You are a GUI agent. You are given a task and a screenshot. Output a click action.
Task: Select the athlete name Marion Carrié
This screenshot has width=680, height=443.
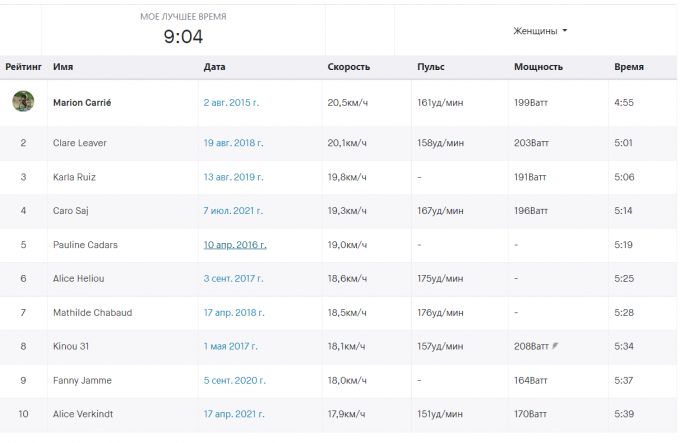coord(82,102)
